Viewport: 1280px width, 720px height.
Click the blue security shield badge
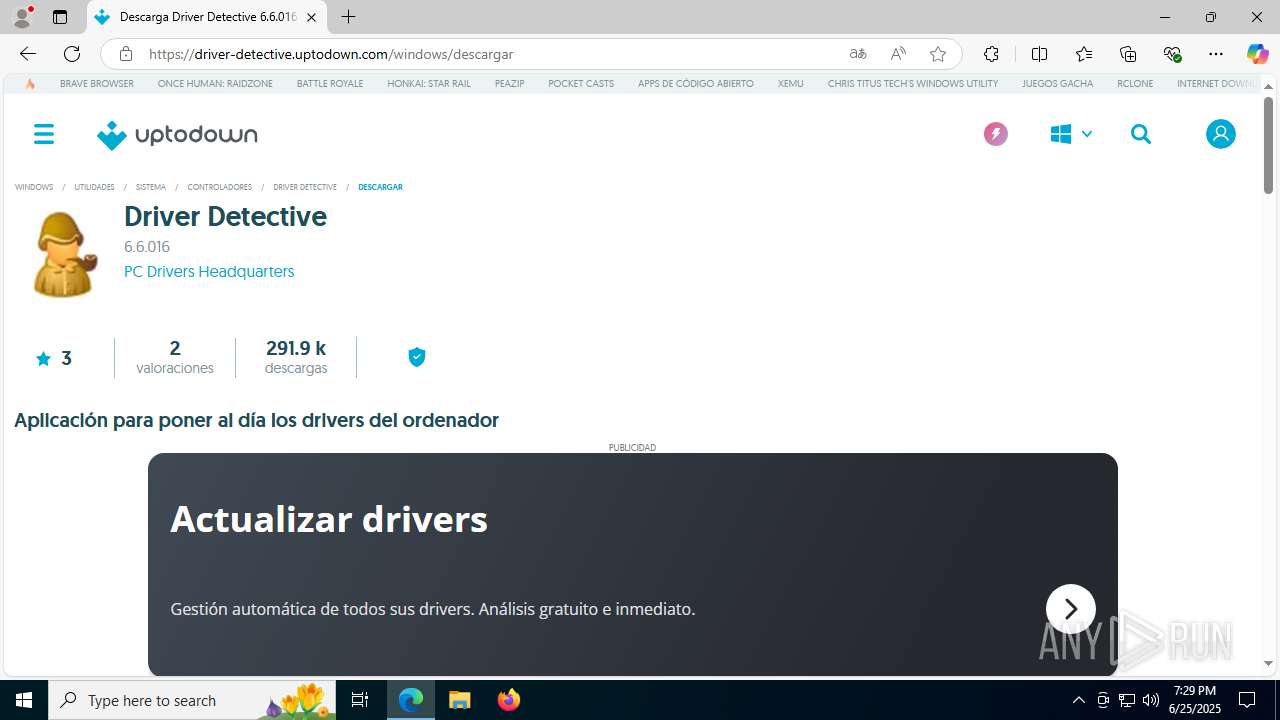[x=417, y=357]
